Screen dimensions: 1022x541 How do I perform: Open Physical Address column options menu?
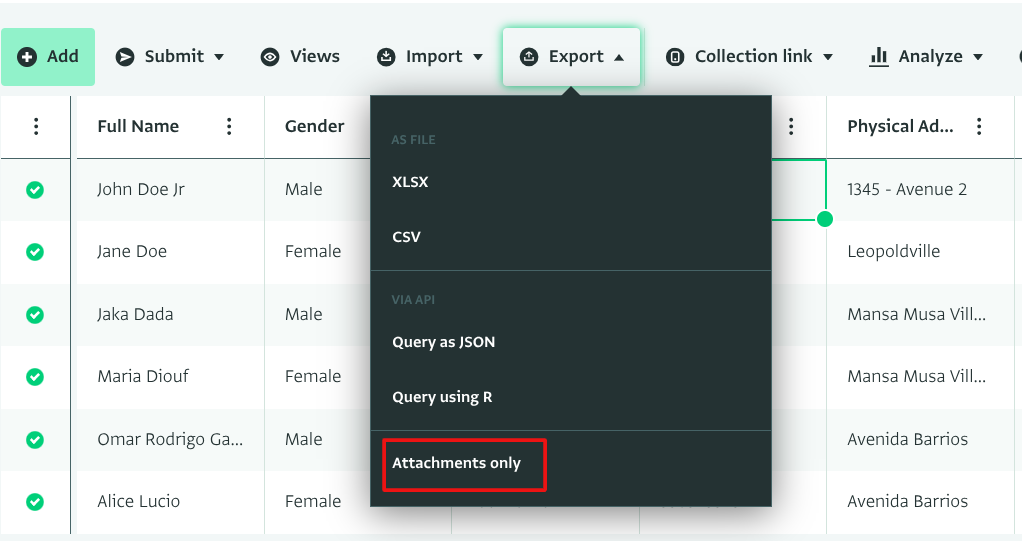[979, 126]
